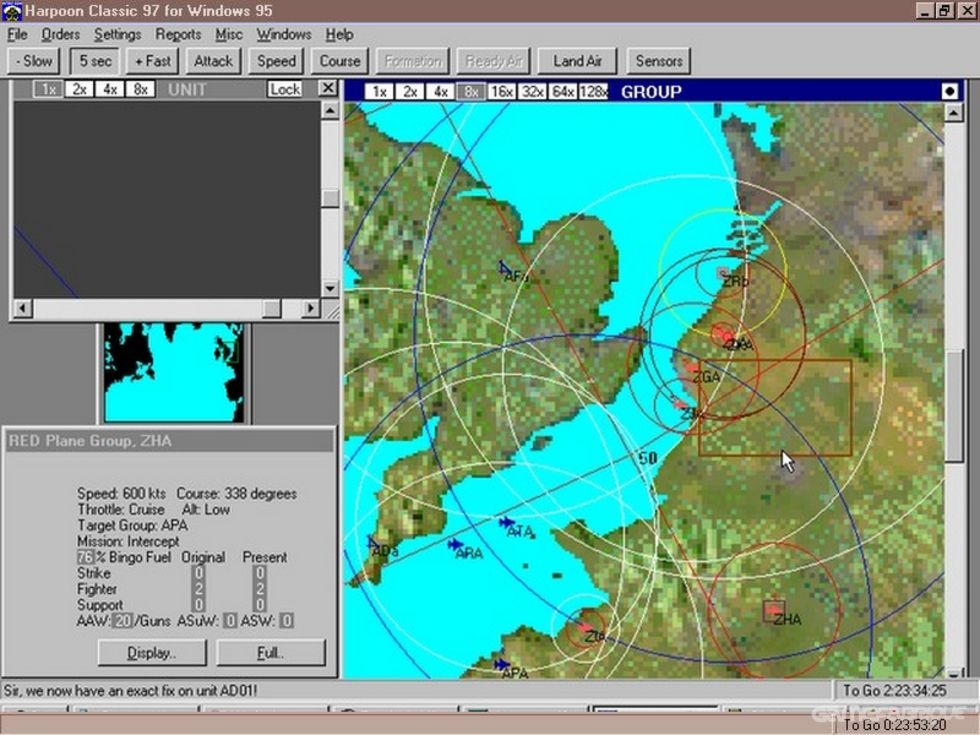Click the 5 sec time compression button
The height and width of the screenshot is (735, 980).
95,61
